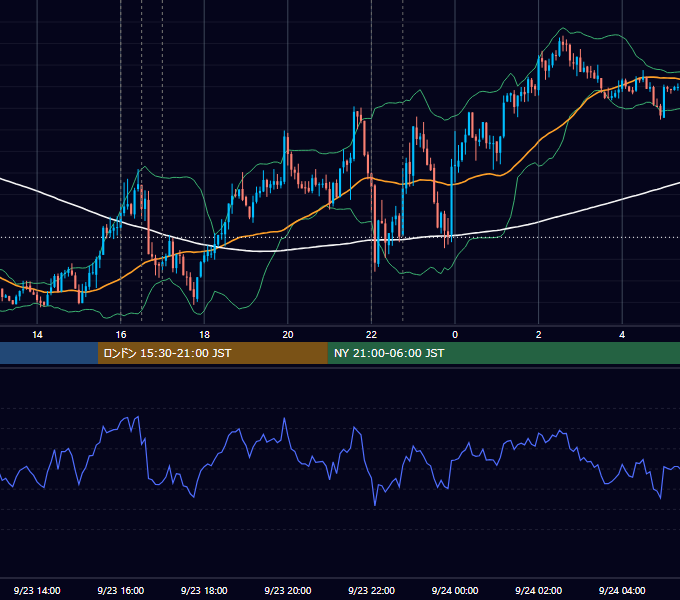680x600 pixels.
Task: Click the 9/23 18:00 date label
Action: (x=204, y=590)
